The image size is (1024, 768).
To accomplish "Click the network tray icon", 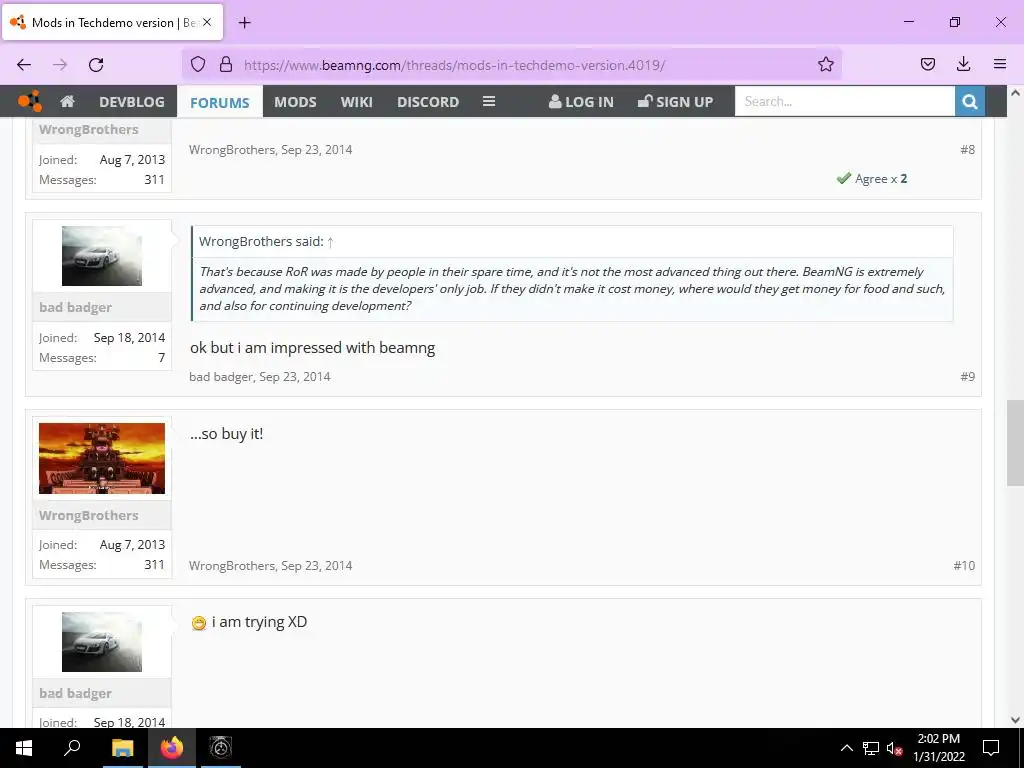I will [871, 748].
